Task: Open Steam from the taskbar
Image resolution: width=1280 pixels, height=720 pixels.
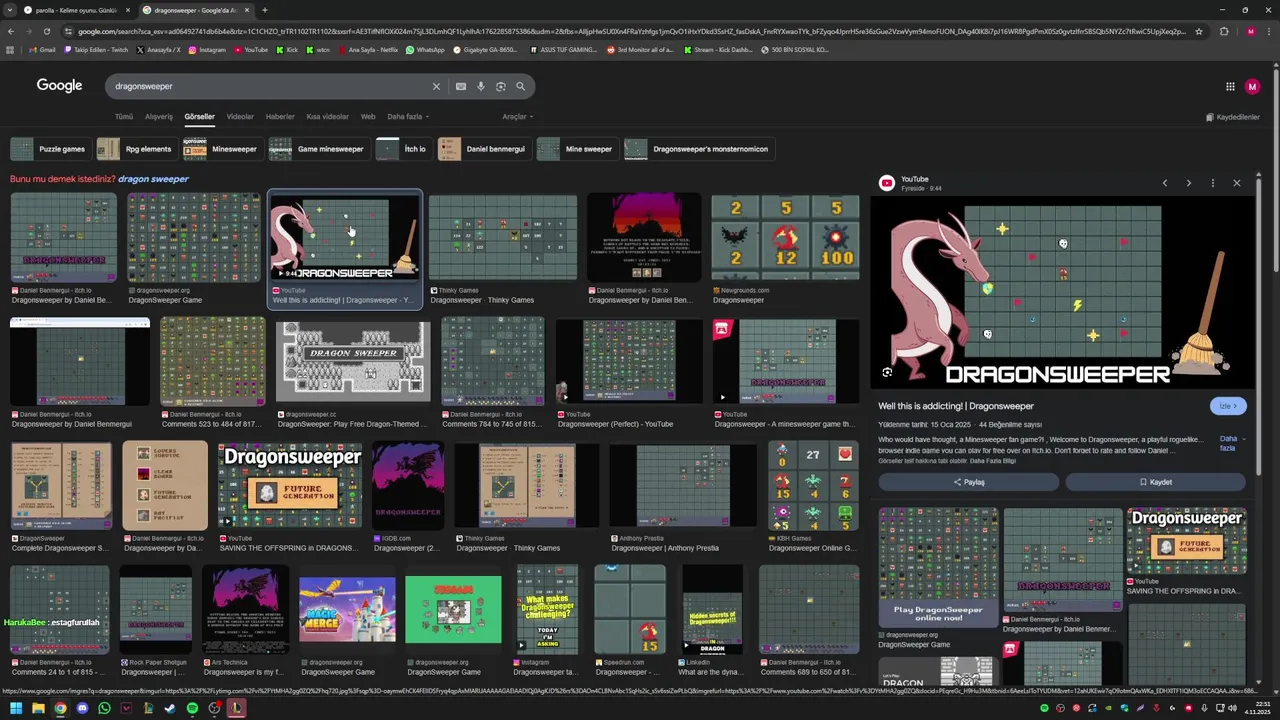Action: [170, 708]
